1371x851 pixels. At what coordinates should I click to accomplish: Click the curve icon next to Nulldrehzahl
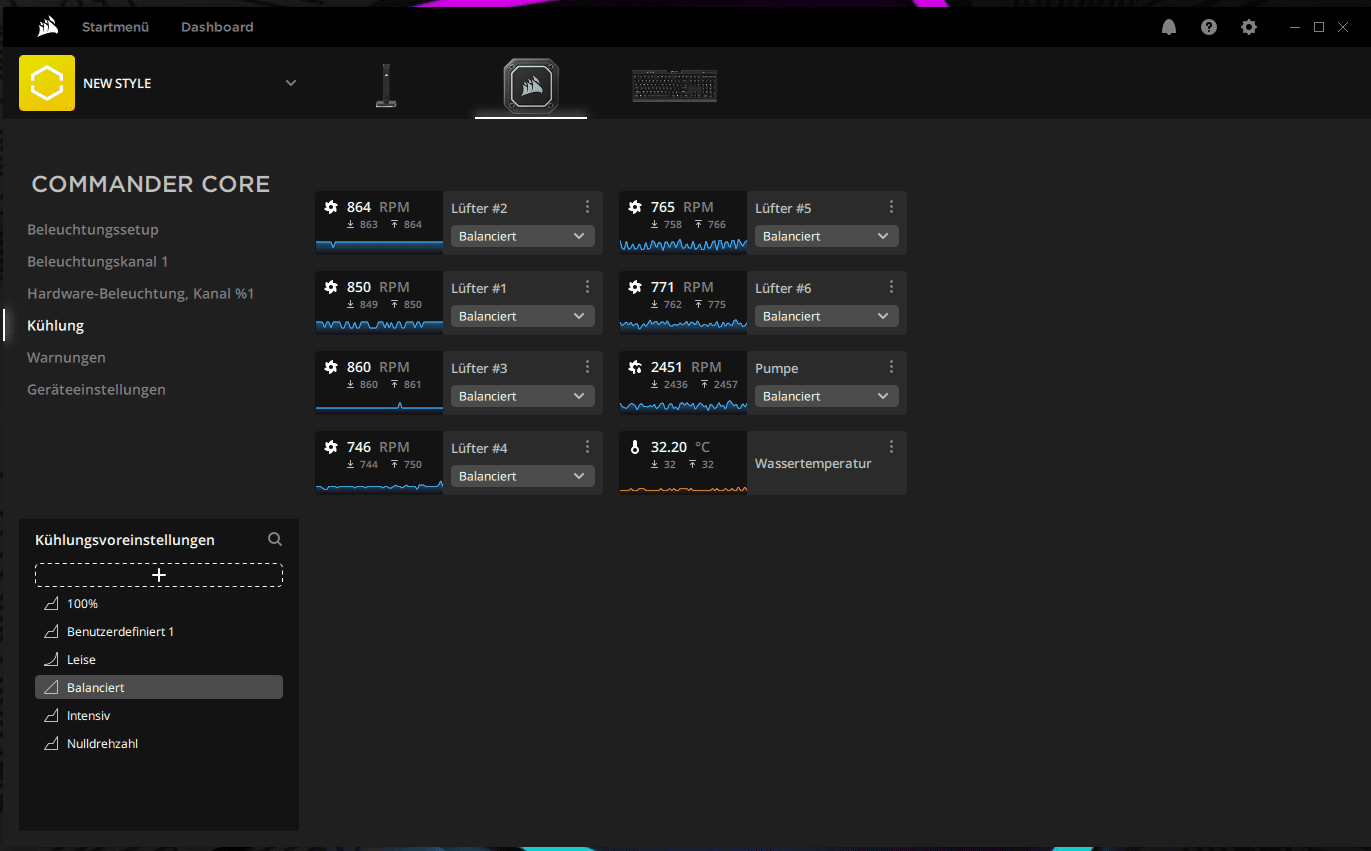point(51,744)
